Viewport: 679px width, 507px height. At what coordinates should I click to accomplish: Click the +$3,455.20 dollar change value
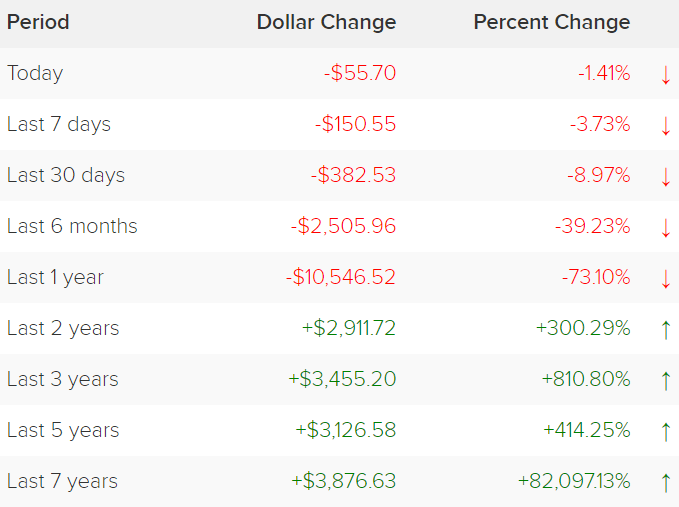342,379
